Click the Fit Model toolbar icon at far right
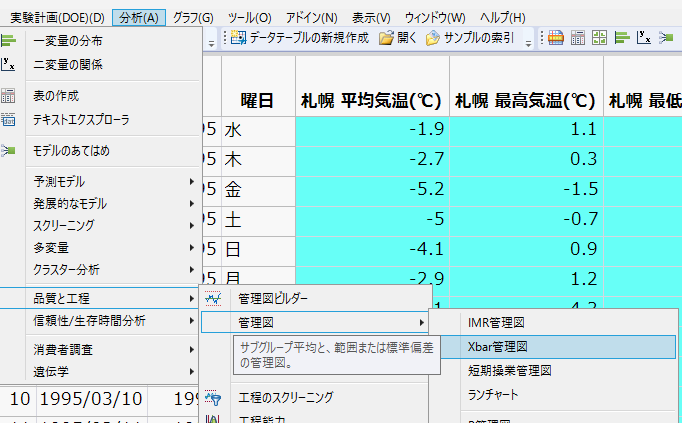682x423 pixels. (x=666, y=38)
